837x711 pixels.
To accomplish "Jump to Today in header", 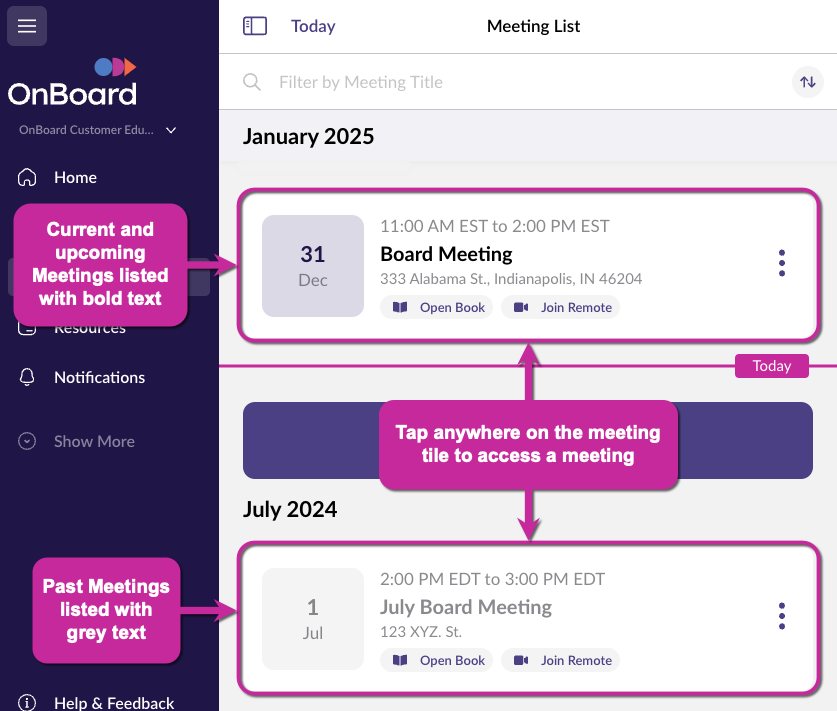I will tap(313, 27).
